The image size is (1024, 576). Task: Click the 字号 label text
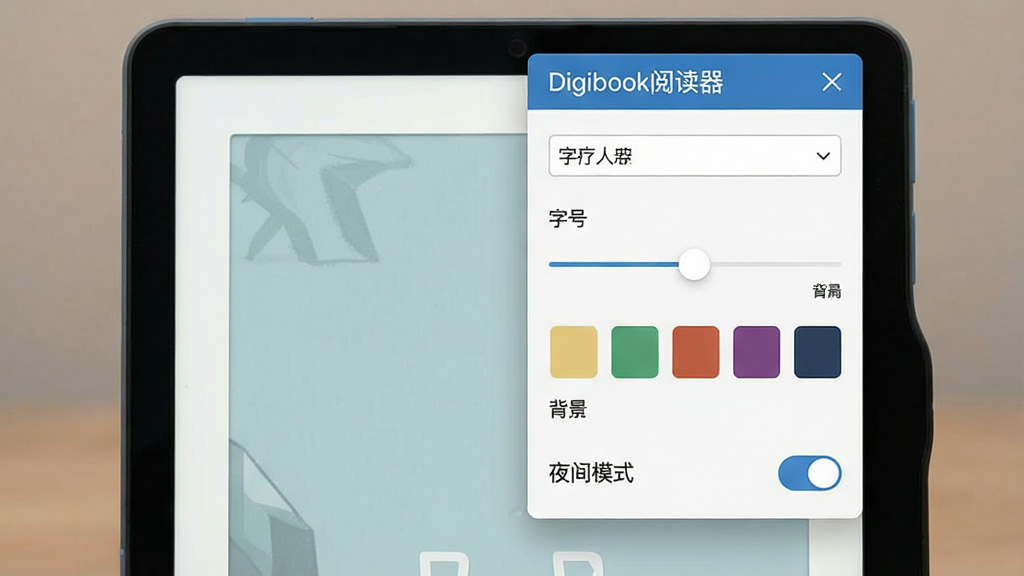[x=568, y=218]
